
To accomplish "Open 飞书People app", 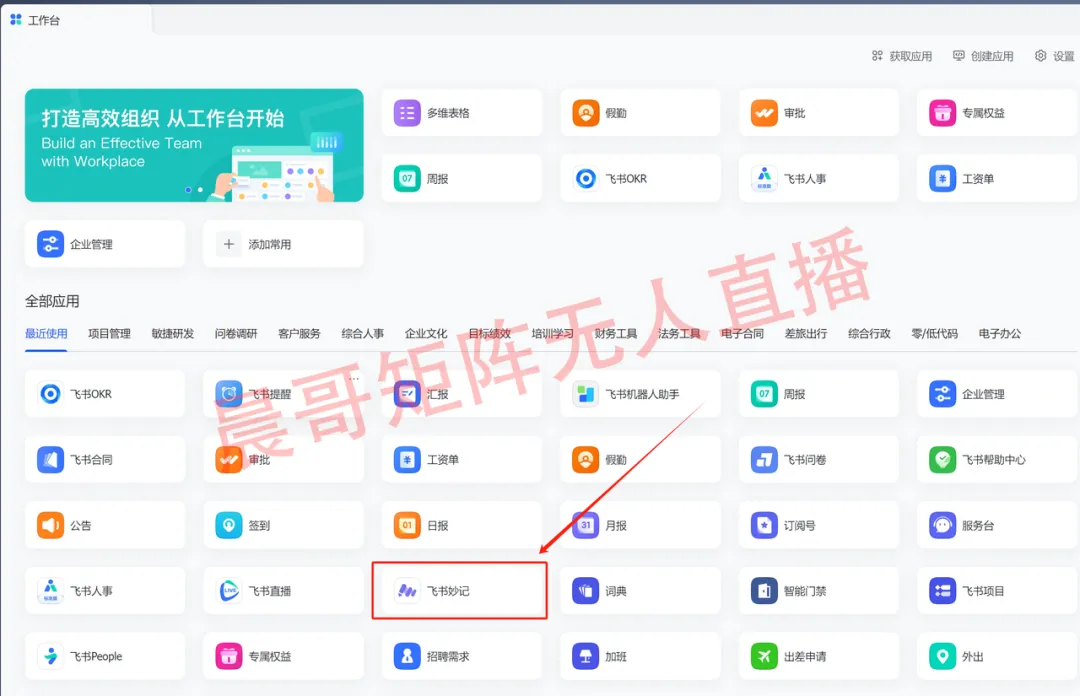I will (105, 656).
